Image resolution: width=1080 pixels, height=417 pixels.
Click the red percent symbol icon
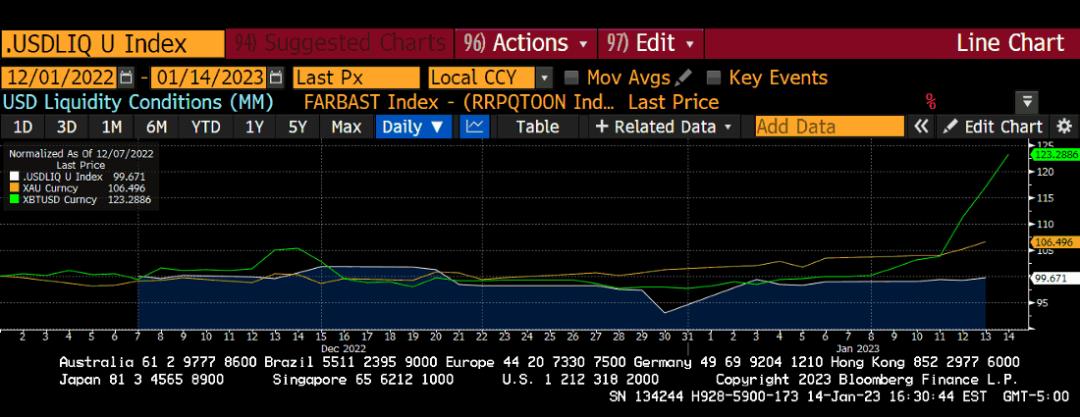click(x=930, y=102)
